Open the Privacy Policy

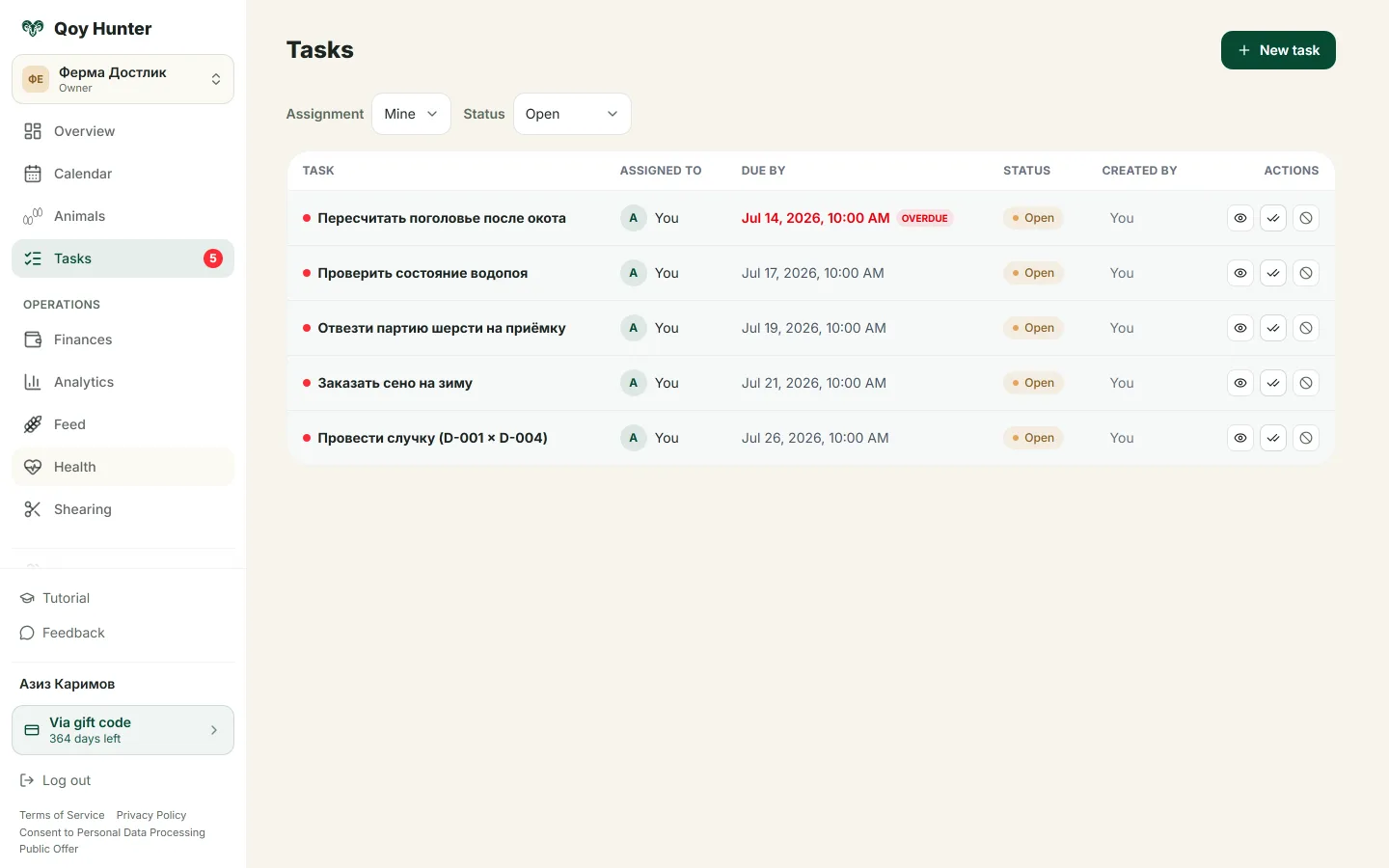[151, 815]
